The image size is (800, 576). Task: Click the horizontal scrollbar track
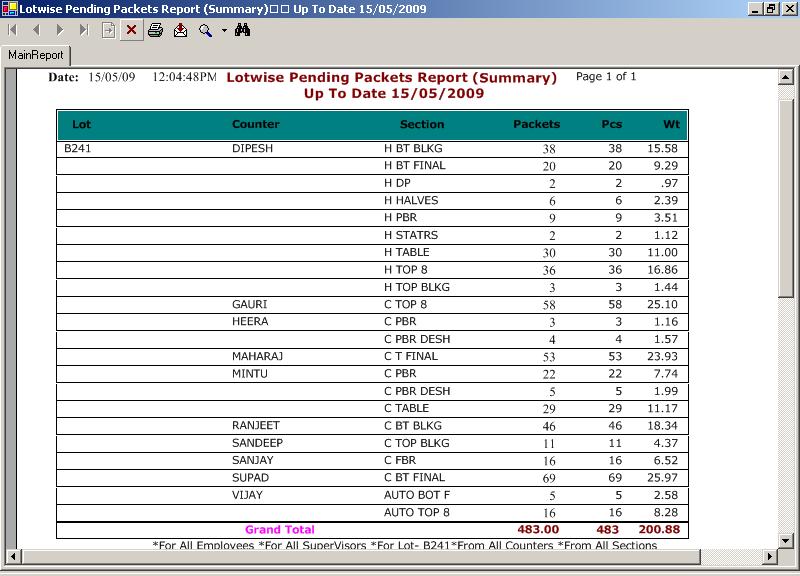click(400, 555)
